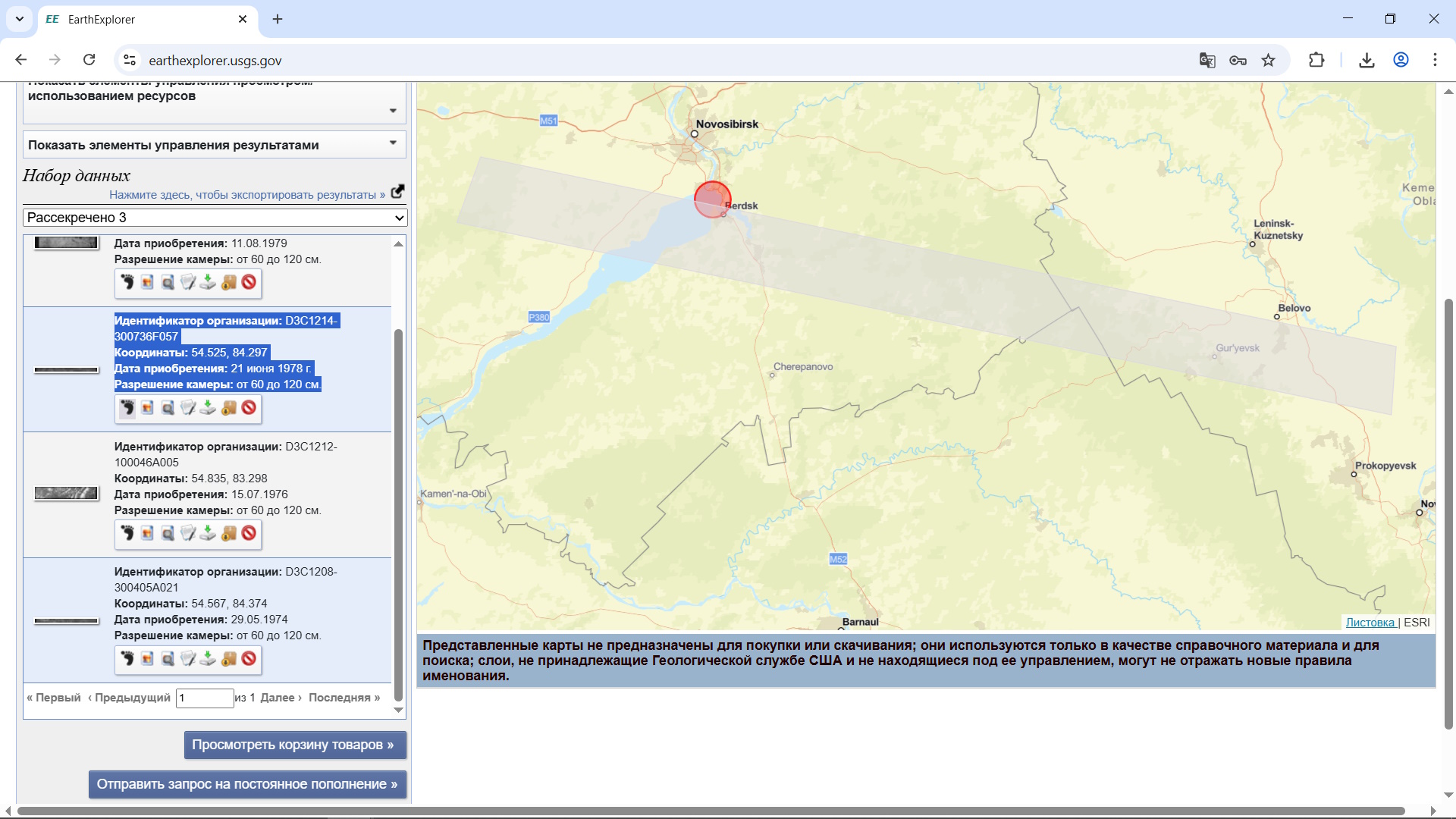Viewport: 1456px width, 819px height.
Task: Toggle footprint icon for 29.05.1974 scene
Action: [x=127, y=659]
